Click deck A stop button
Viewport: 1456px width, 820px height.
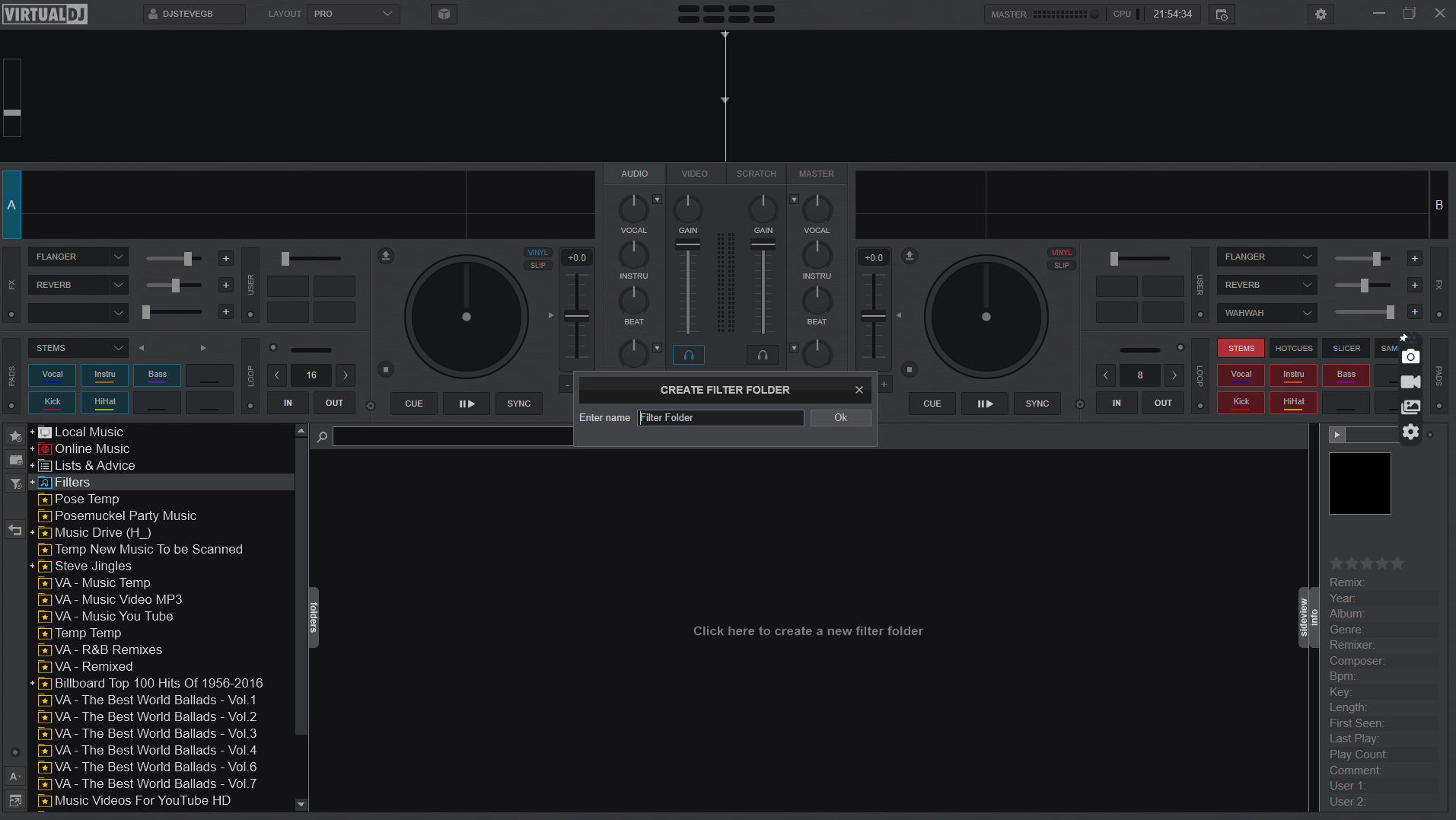[x=386, y=370]
